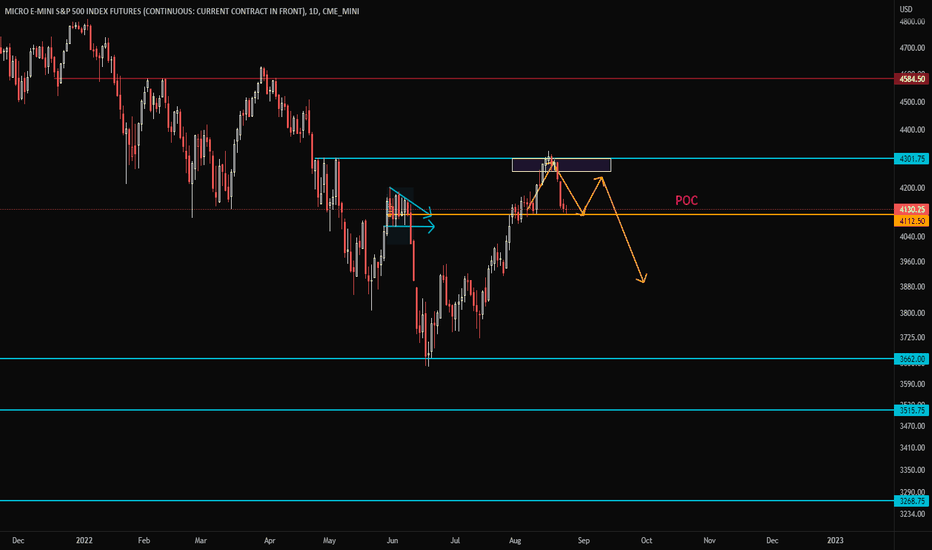The height and width of the screenshot is (550, 932).
Task: Click the Feb label on time axis
Action: click(x=144, y=540)
